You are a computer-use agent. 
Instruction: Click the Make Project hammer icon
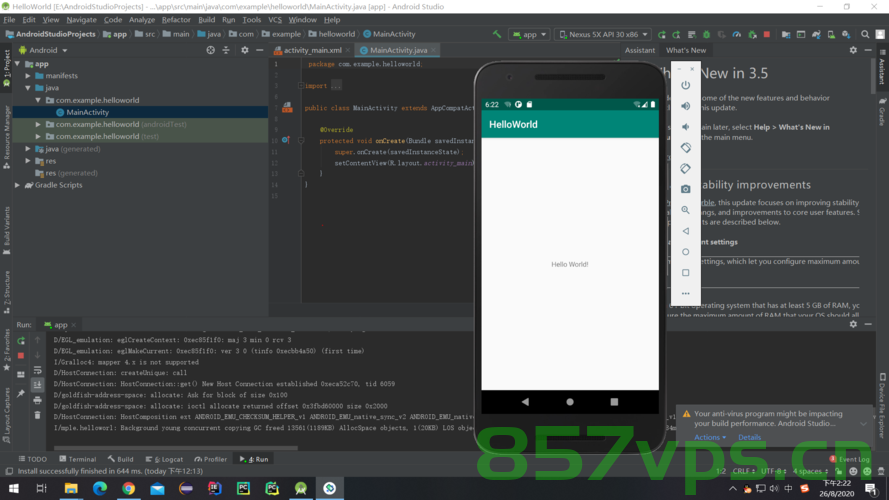[x=497, y=35]
